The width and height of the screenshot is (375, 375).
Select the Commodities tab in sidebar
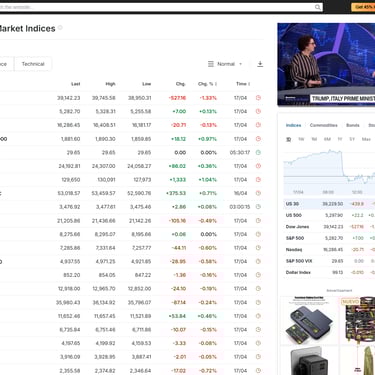[x=323, y=125]
